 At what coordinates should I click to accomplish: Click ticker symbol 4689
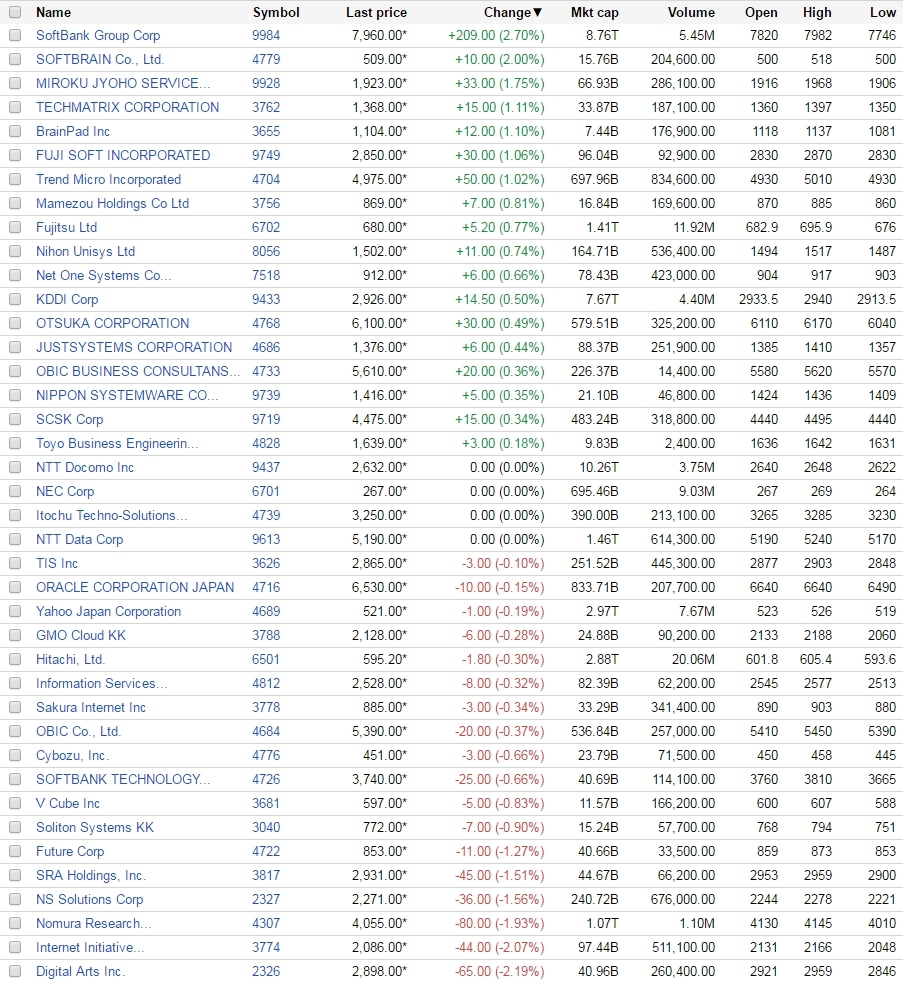[x=266, y=612]
